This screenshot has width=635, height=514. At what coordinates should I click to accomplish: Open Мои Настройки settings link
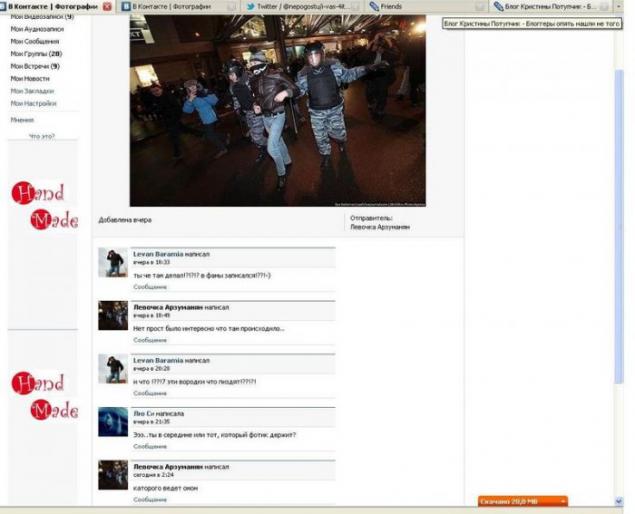[33, 103]
